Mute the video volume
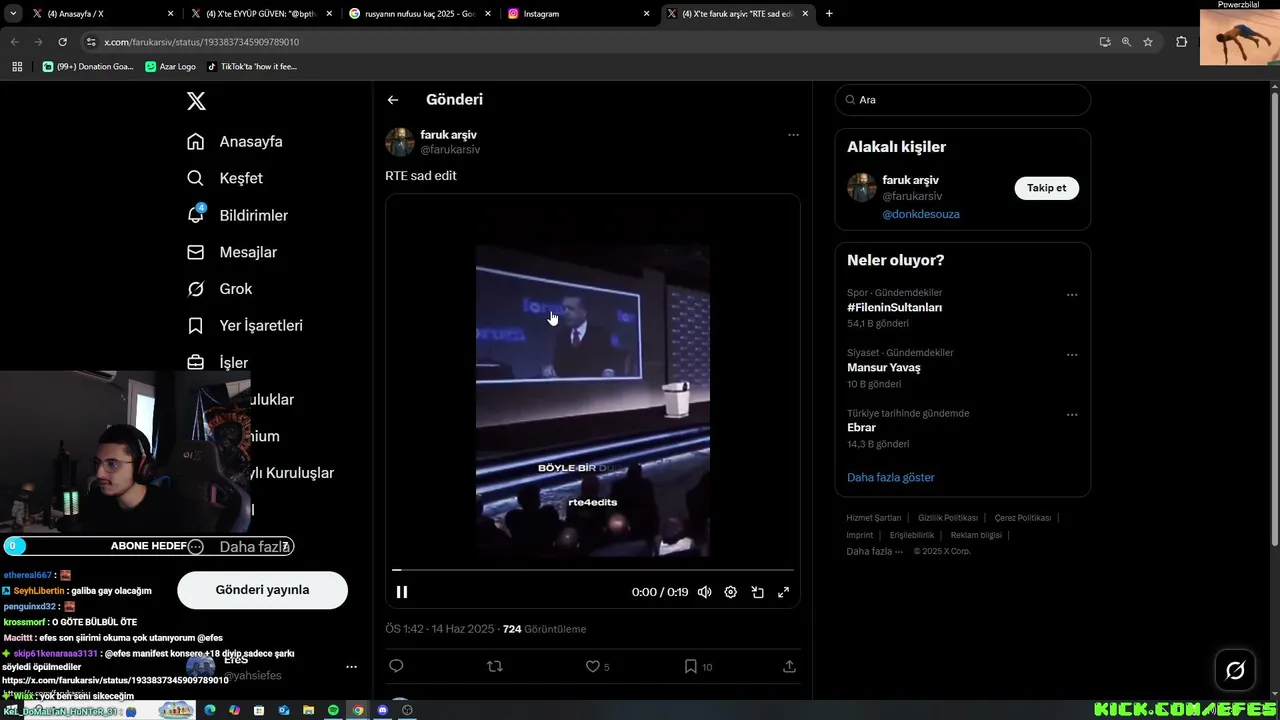This screenshot has height=720, width=1280. (x=704, y=592)
